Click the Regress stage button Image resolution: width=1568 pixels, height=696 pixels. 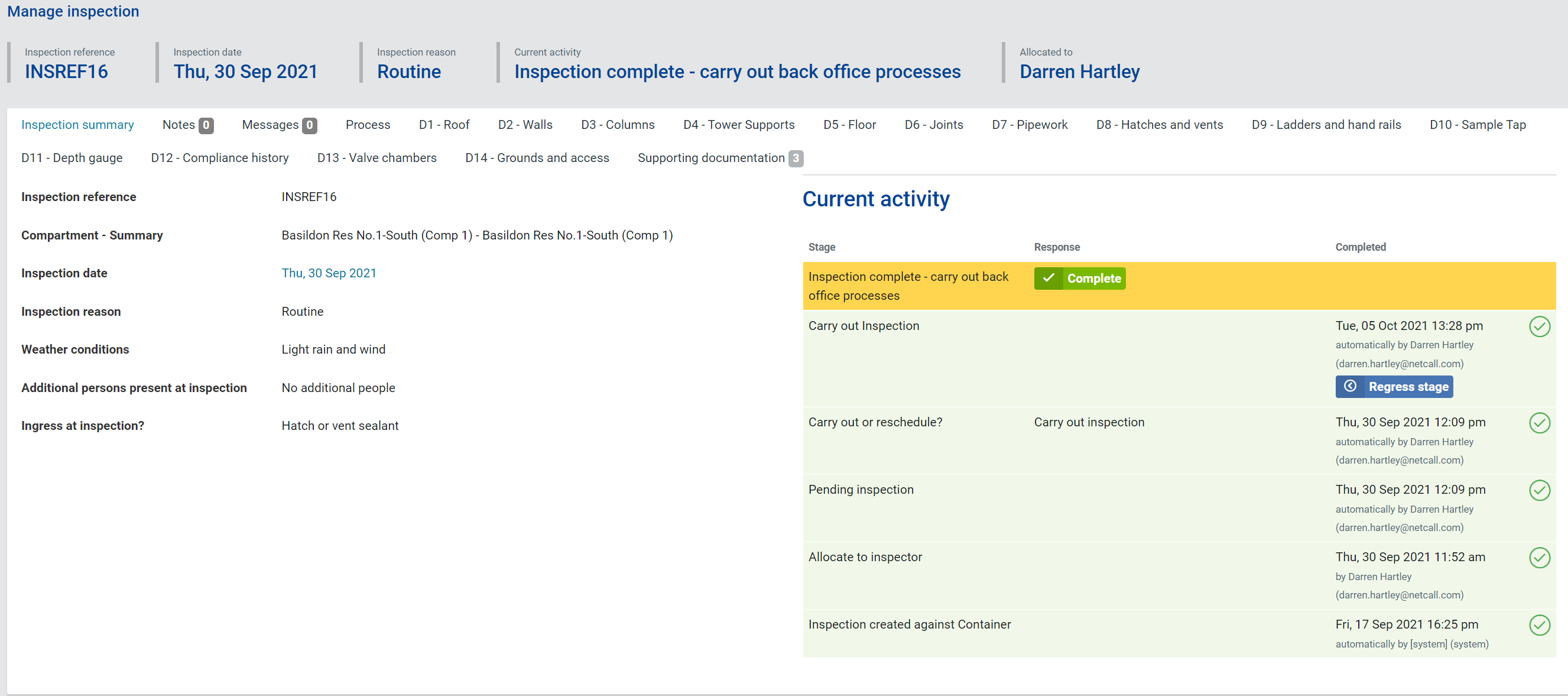tap(1393, 387)
